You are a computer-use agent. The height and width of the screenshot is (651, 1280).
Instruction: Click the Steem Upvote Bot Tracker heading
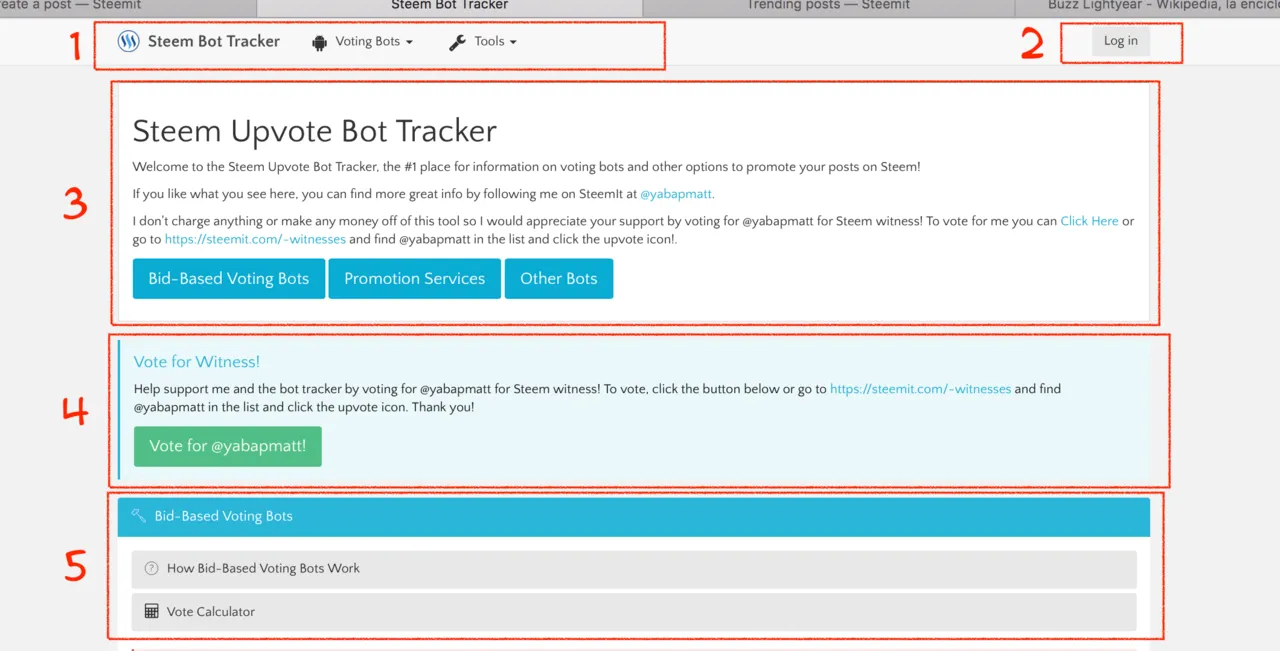pos(315,131)
